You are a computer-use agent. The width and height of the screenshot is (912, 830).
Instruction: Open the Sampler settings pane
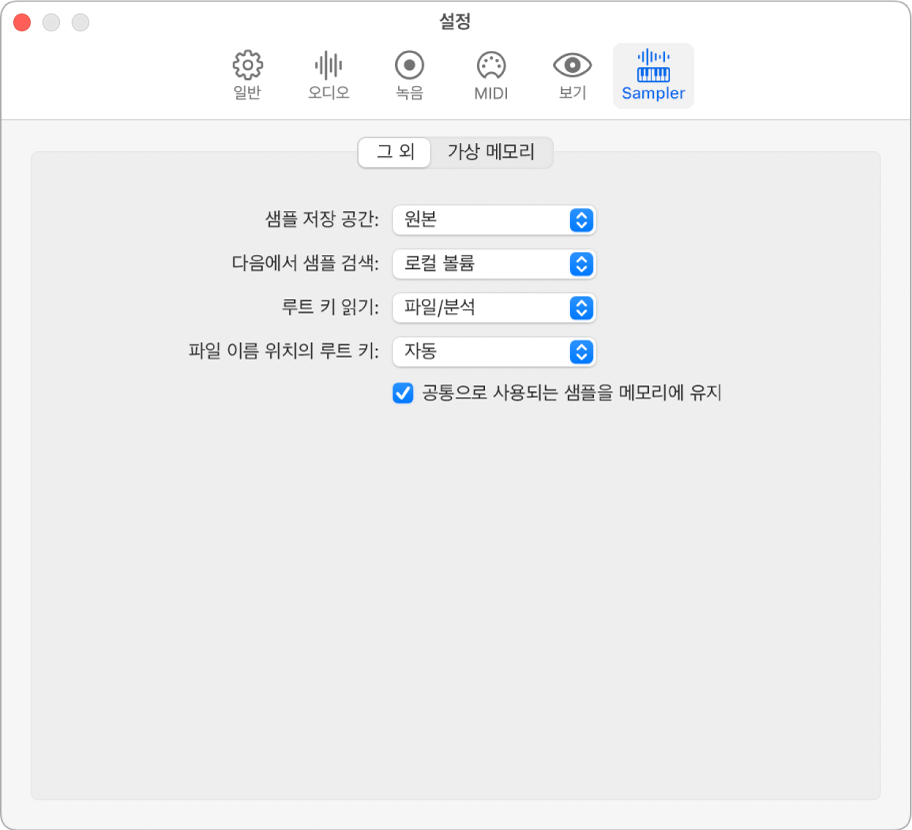click(653, 75)
